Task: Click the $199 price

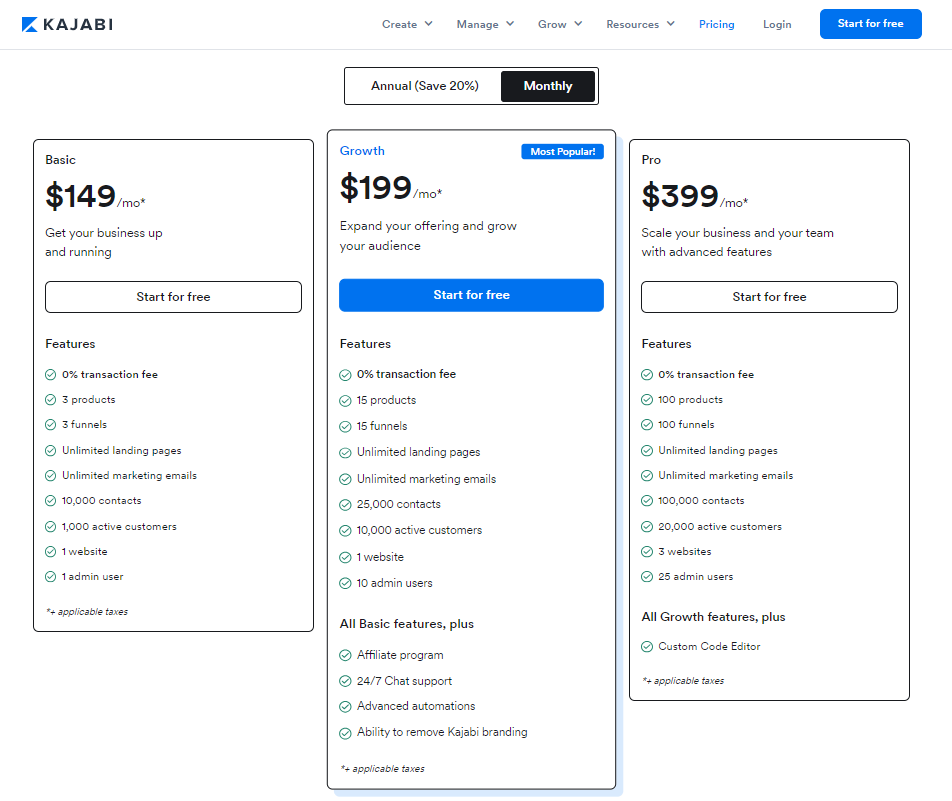Action: click(x=375, y=187)
